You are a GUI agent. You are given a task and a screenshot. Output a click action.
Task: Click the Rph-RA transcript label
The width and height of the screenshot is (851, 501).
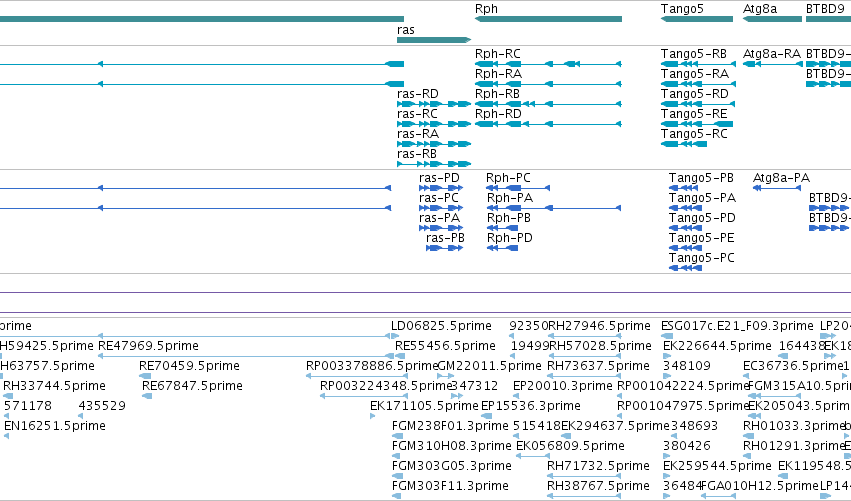498,74
